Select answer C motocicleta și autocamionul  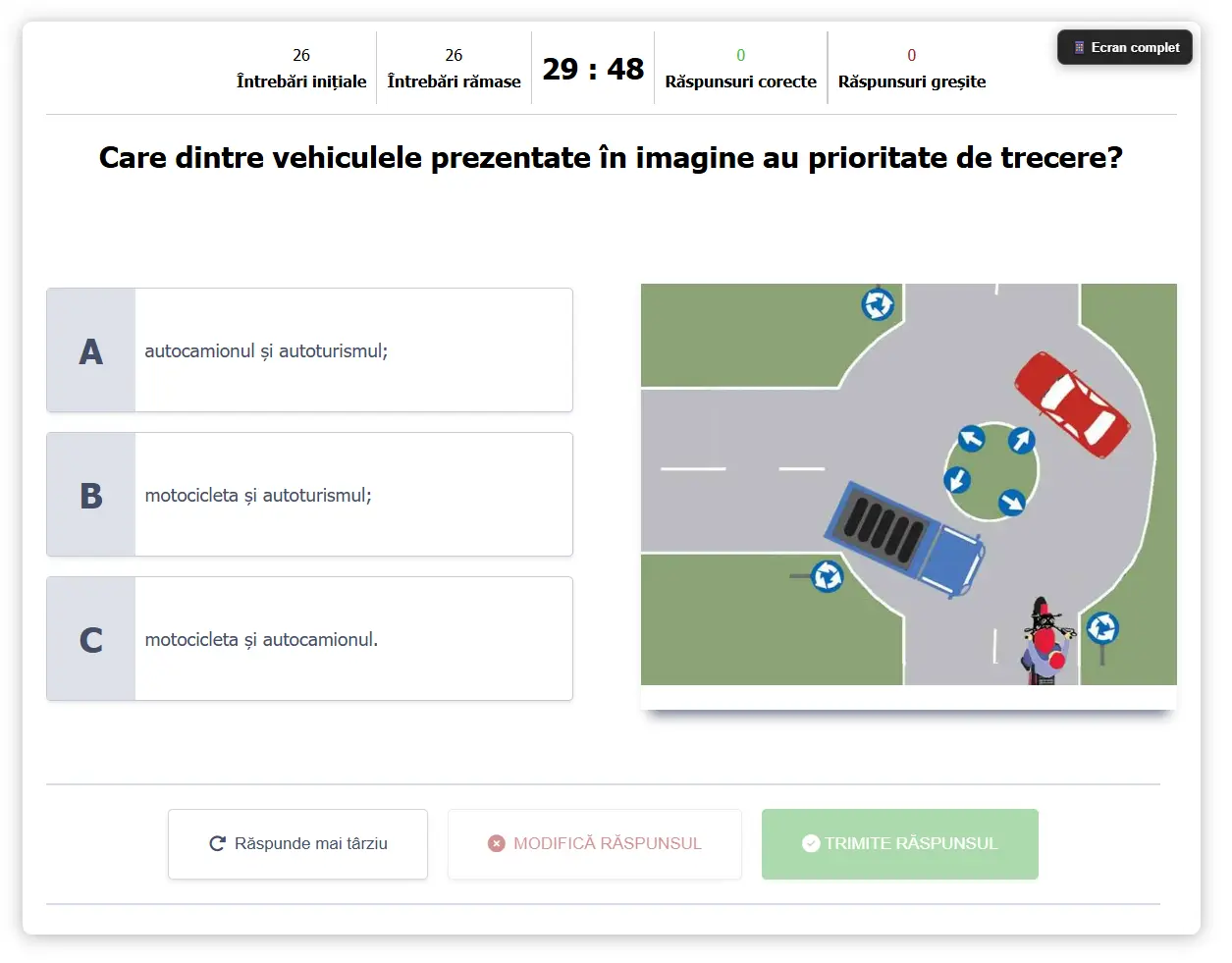click(309, 639)
